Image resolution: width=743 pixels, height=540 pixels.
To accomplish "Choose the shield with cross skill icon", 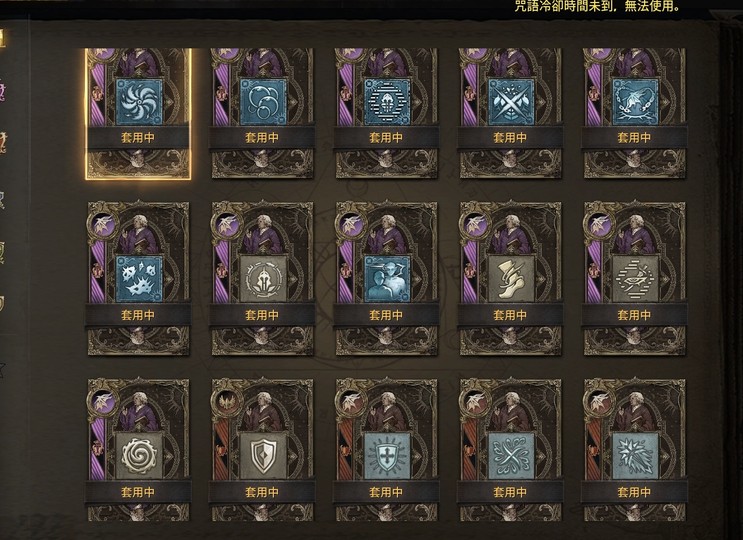I will [x=387, y=456].
